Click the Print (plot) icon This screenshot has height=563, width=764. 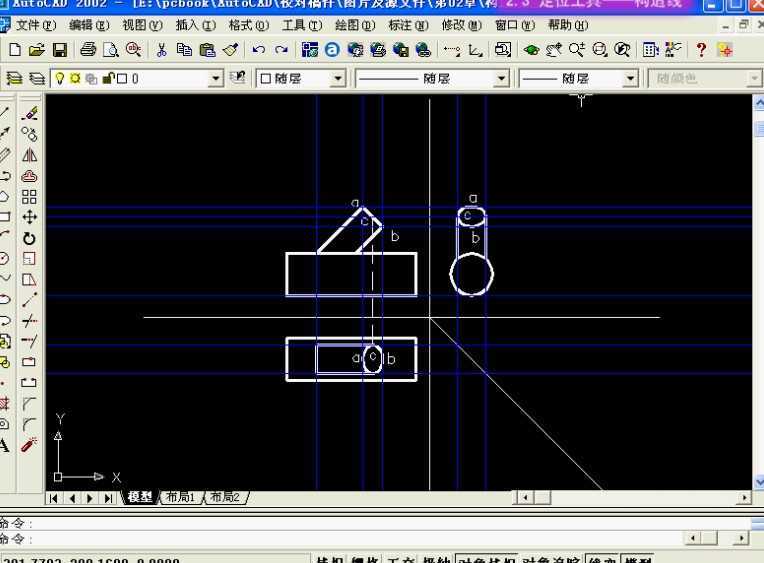(88, 50)
